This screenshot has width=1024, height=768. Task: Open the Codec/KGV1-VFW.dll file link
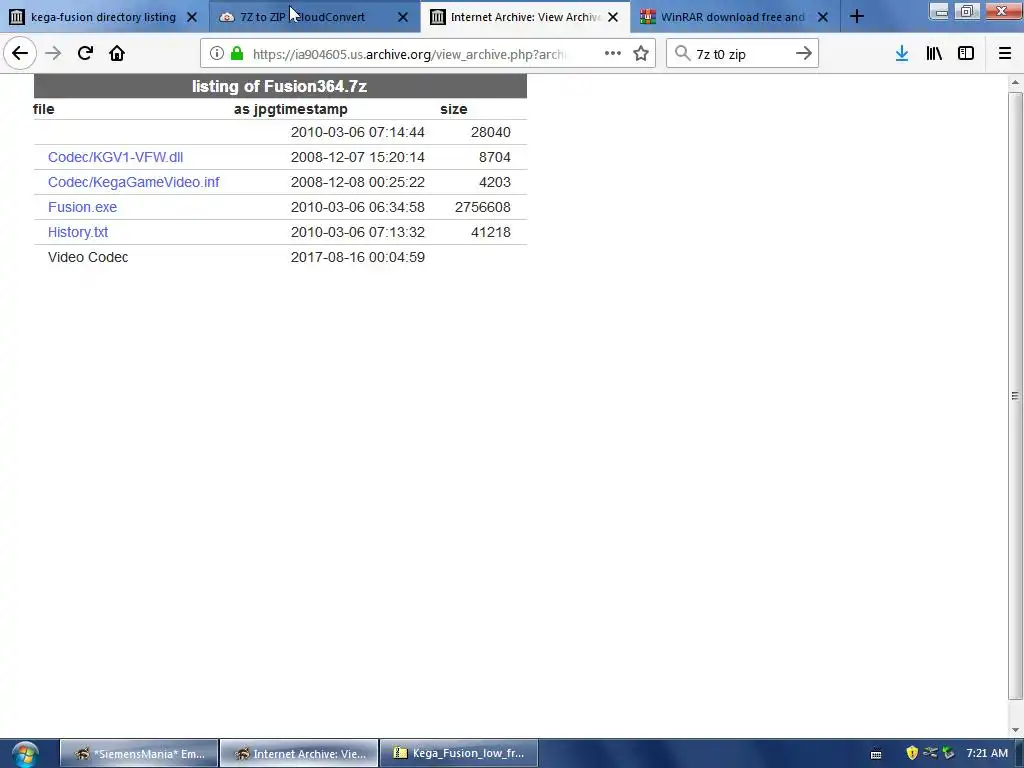116,157
